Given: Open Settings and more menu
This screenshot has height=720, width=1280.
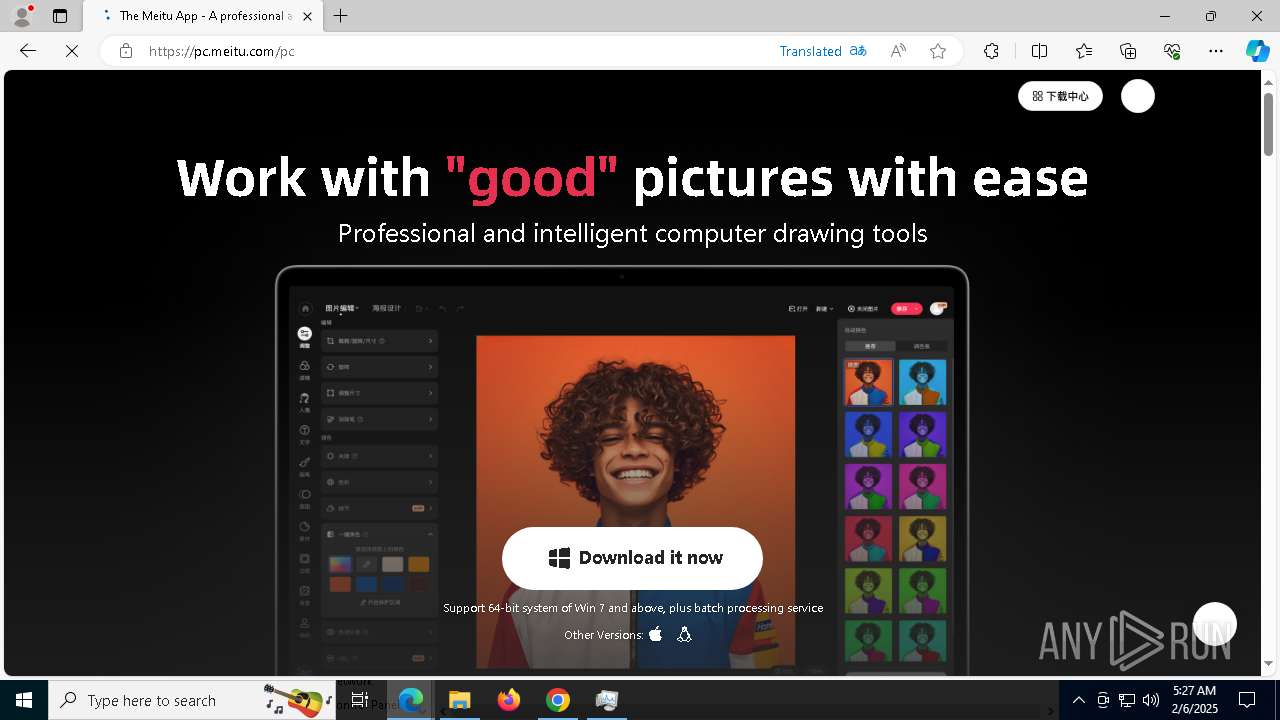Looking at the screenshot, I should [1216, 51].
